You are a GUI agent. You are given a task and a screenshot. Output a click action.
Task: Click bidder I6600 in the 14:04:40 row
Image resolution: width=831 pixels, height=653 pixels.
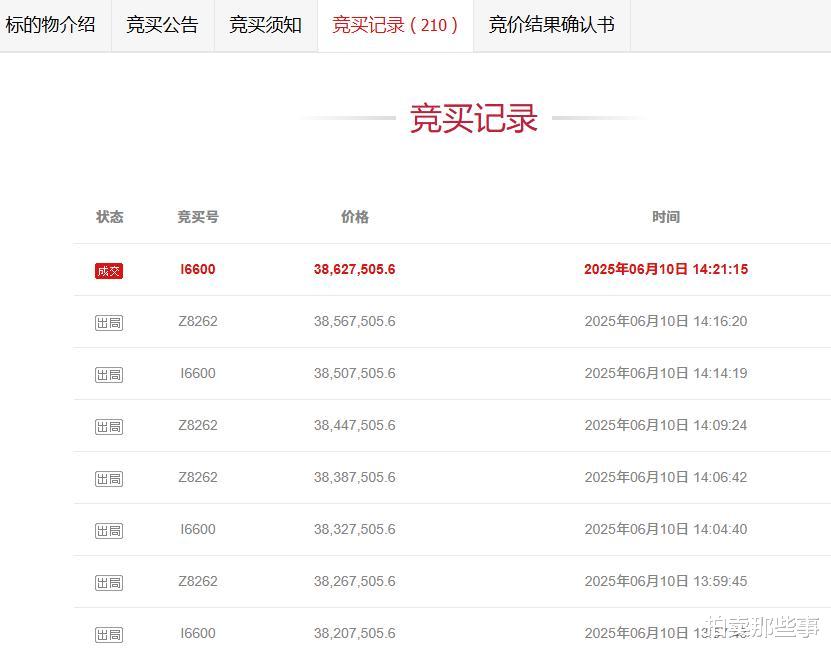click(198, 529)
